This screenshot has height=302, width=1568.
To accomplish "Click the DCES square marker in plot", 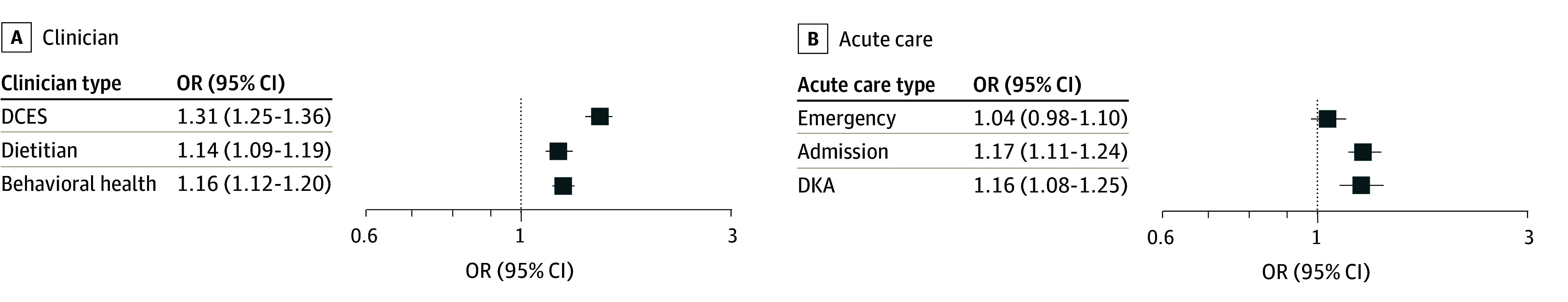I will tap(599, 117).
